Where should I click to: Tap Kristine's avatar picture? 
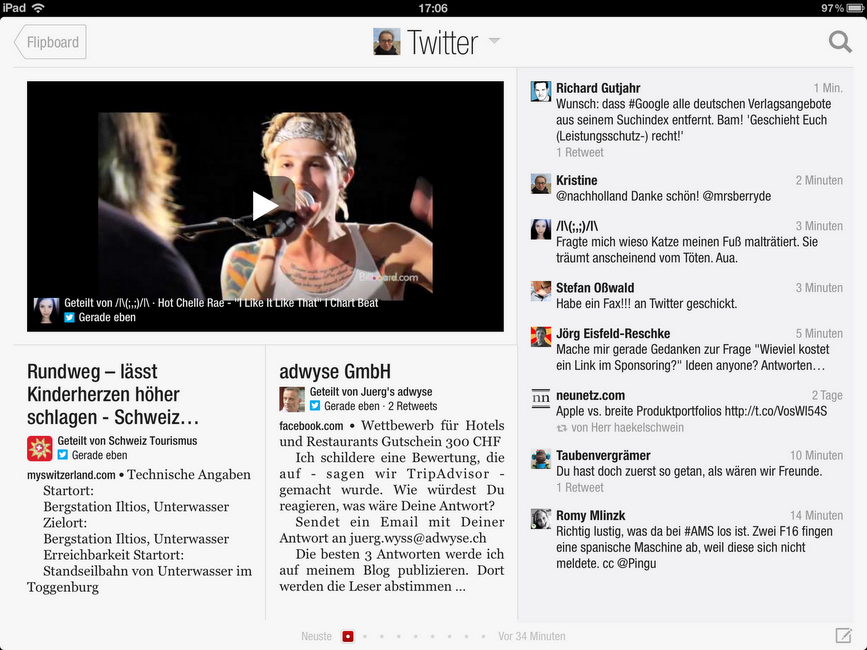[541, 183]
